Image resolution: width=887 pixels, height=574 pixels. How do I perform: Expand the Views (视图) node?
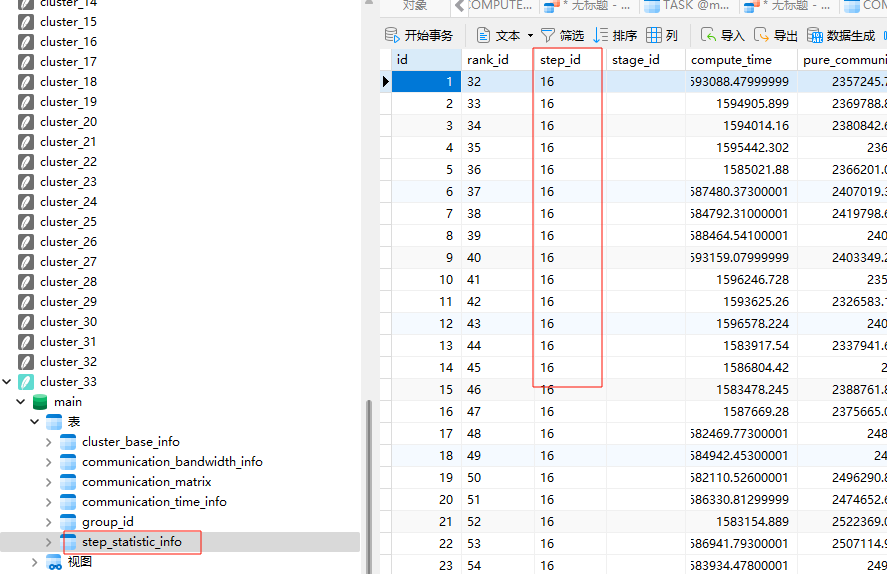(35, 562)
